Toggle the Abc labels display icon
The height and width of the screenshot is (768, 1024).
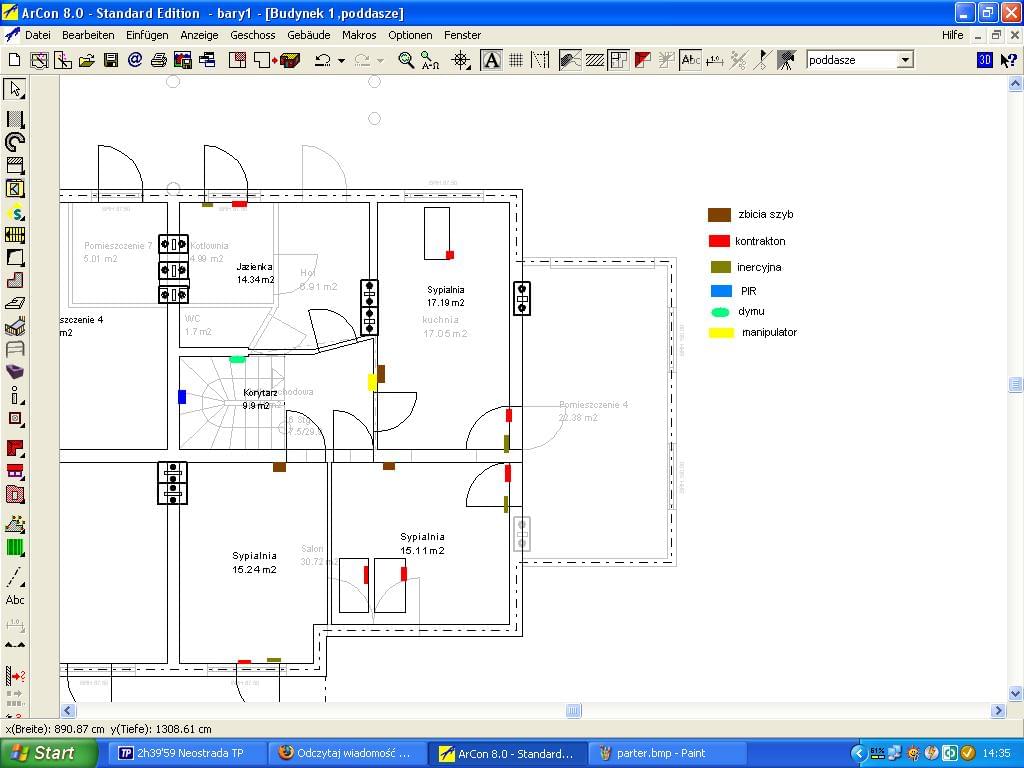tap(690, 60)
